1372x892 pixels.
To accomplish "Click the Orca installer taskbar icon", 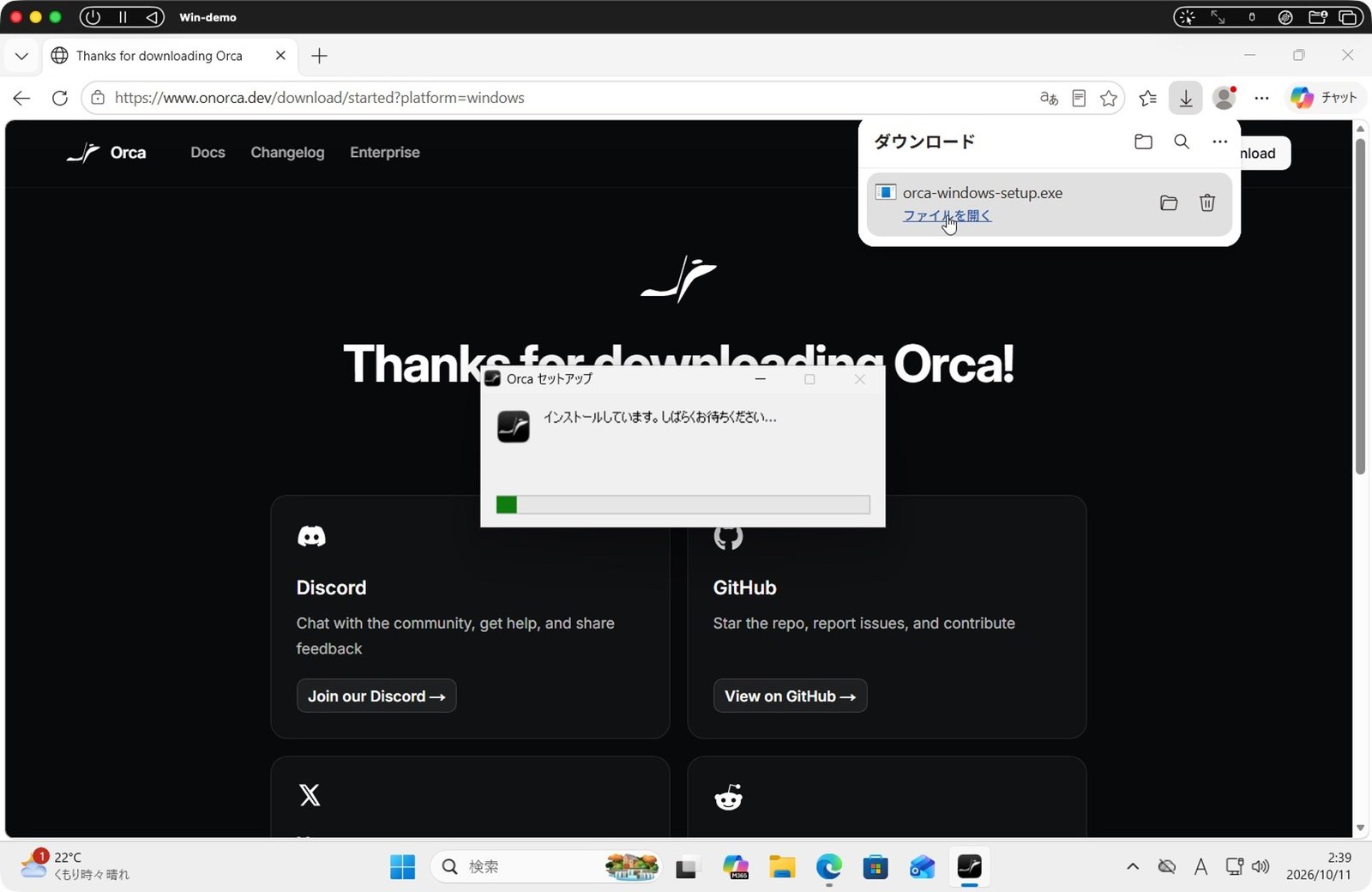I will pyautogui.click(x=969, y=867).
